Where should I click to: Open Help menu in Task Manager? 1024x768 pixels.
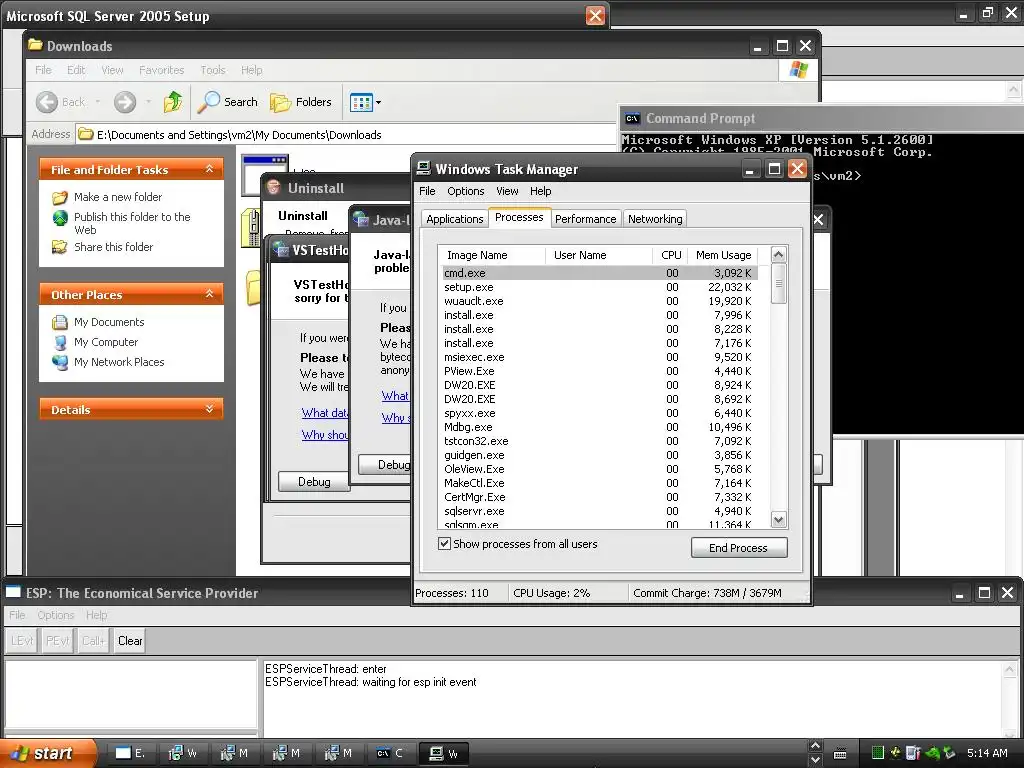pos(540,191)
